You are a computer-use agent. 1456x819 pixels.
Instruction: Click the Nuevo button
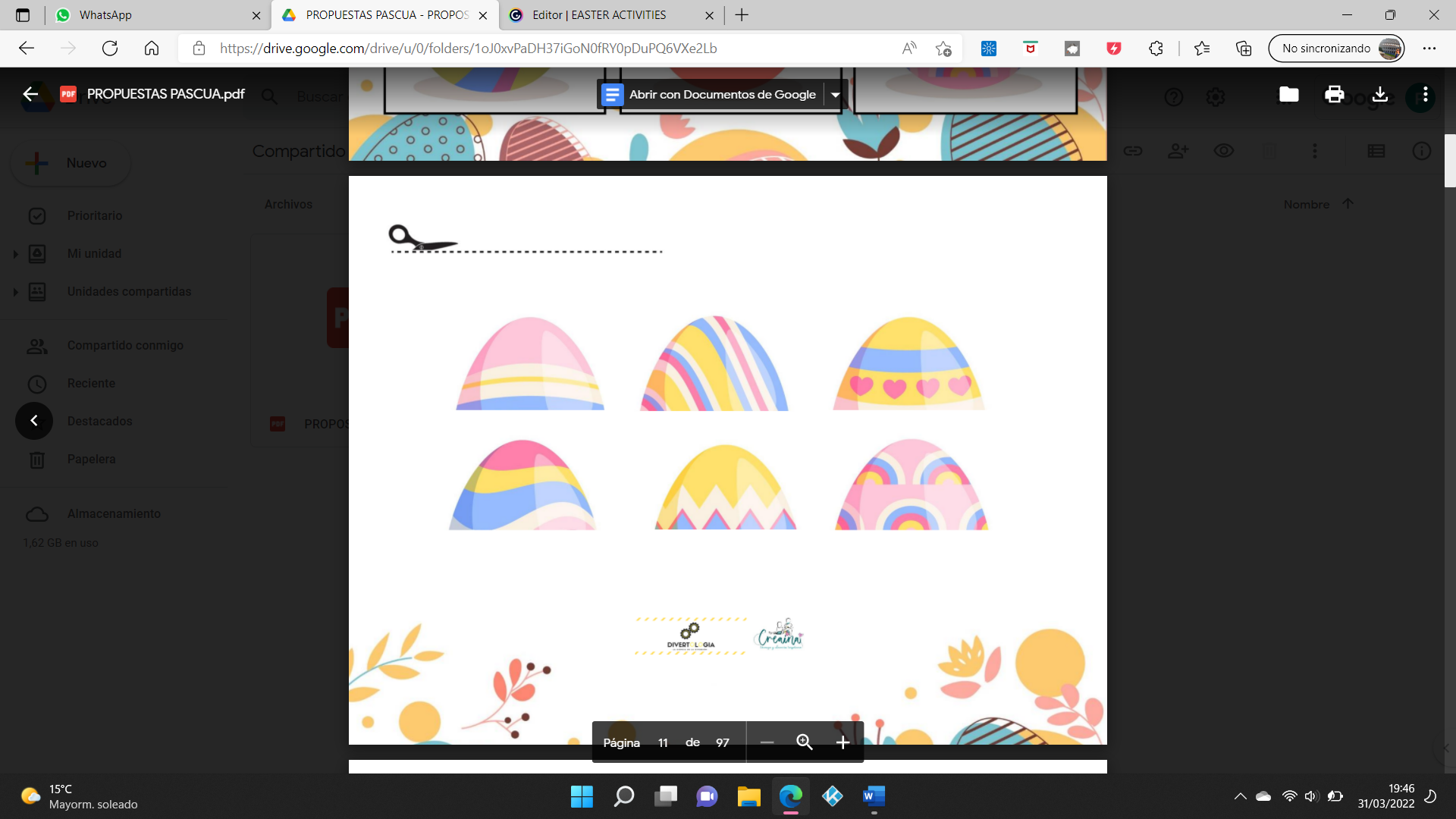pyautogui.click(x=70, y=162)
